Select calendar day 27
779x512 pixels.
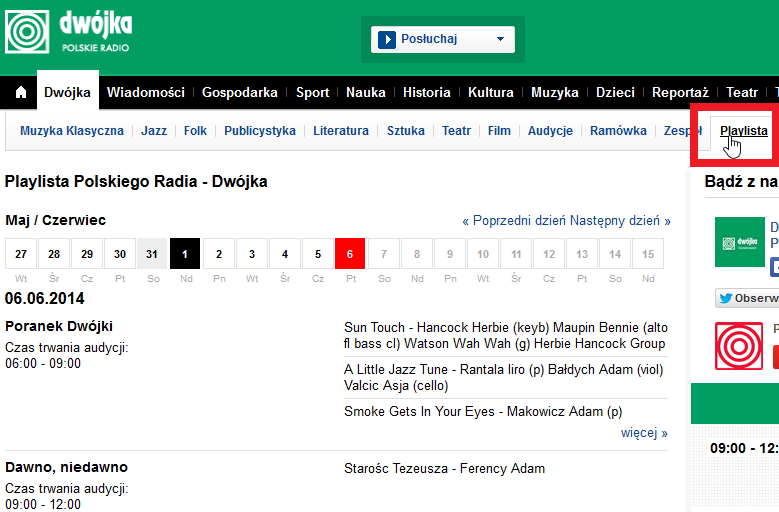point(21,254)
